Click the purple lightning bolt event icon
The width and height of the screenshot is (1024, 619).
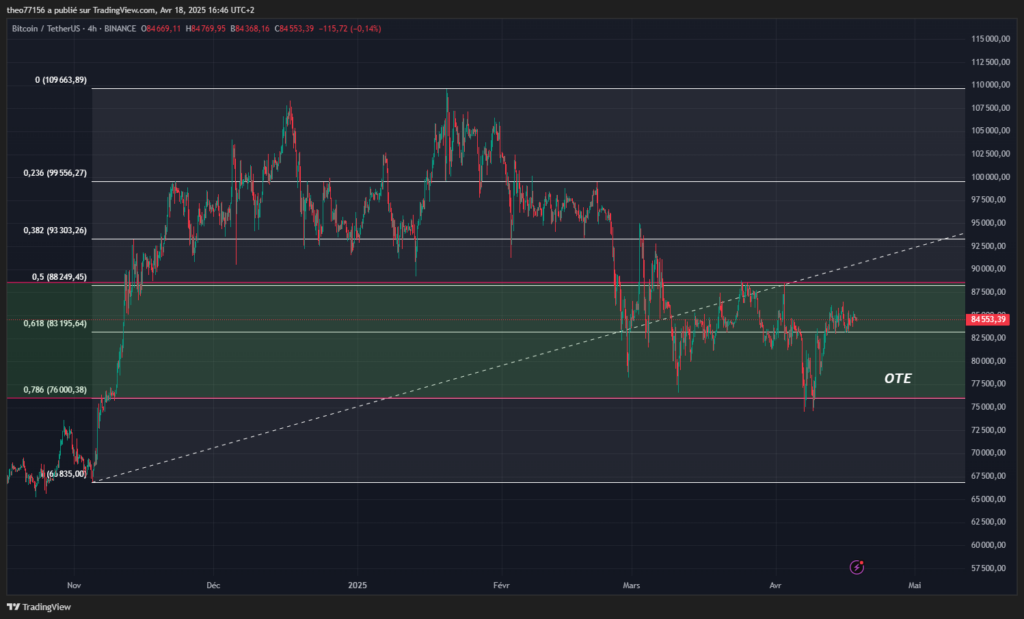857,567
